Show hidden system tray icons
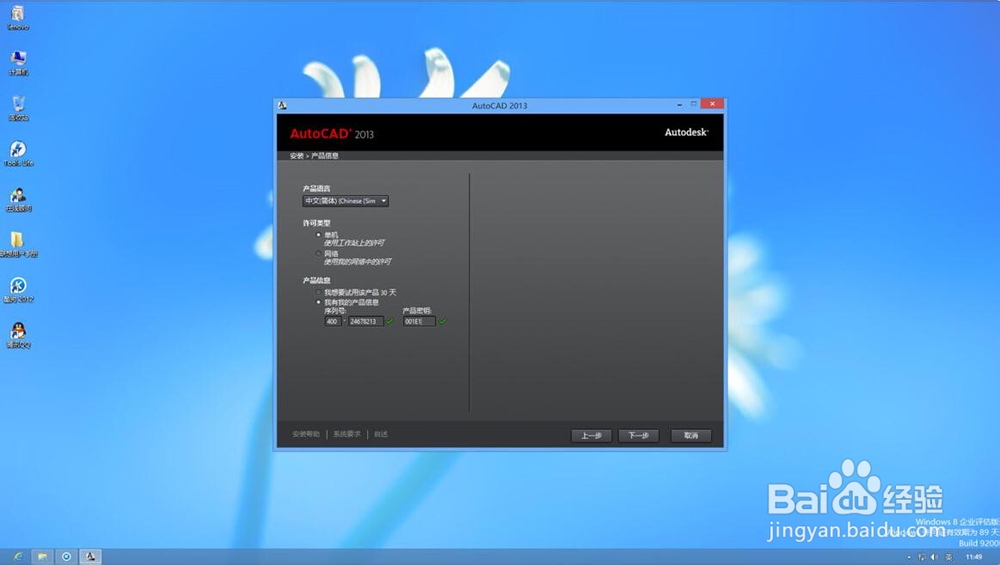The height and width of the screenshot is (565, 1000). 909,557
